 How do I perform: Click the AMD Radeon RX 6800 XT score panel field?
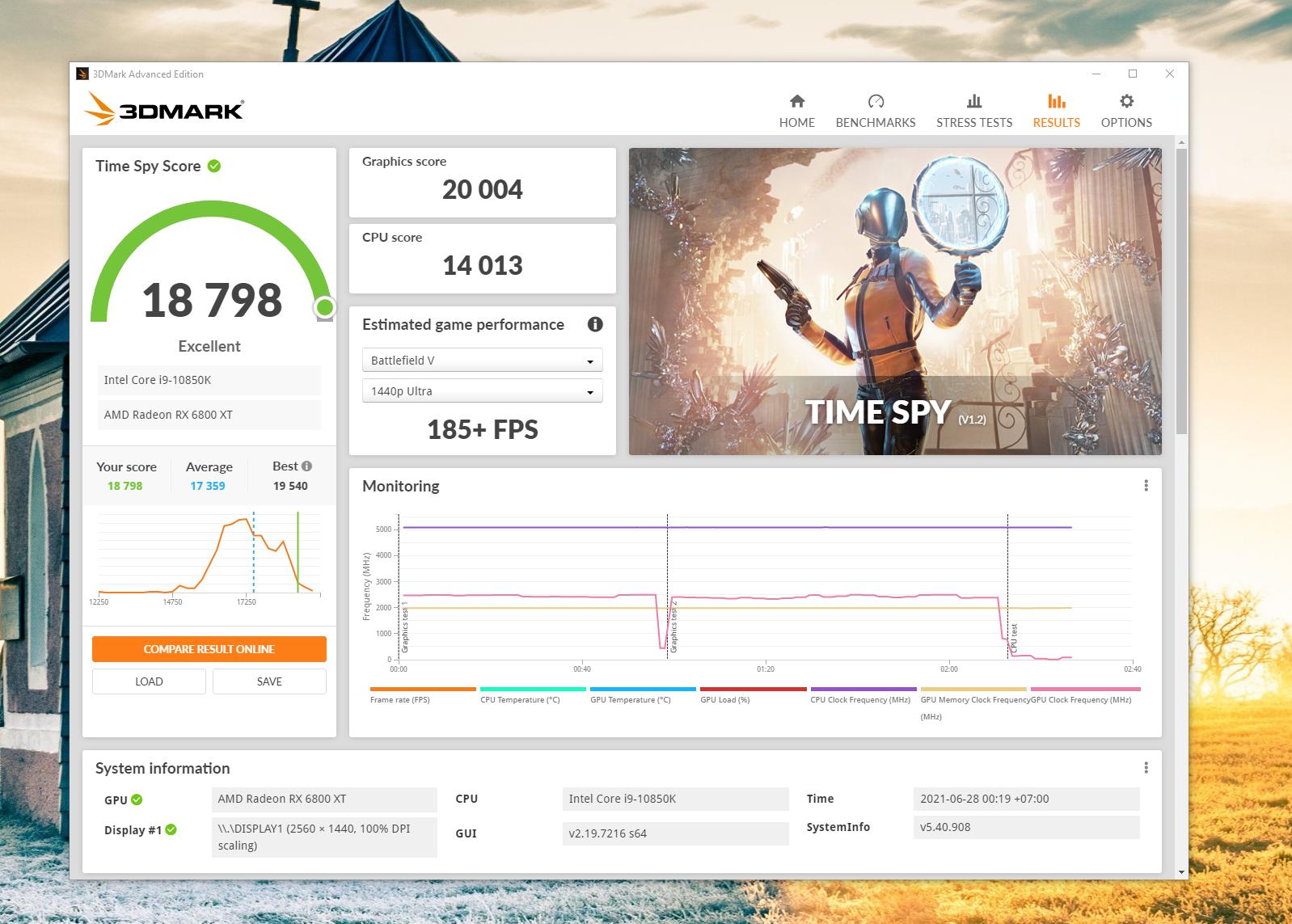tap(209, 415)
